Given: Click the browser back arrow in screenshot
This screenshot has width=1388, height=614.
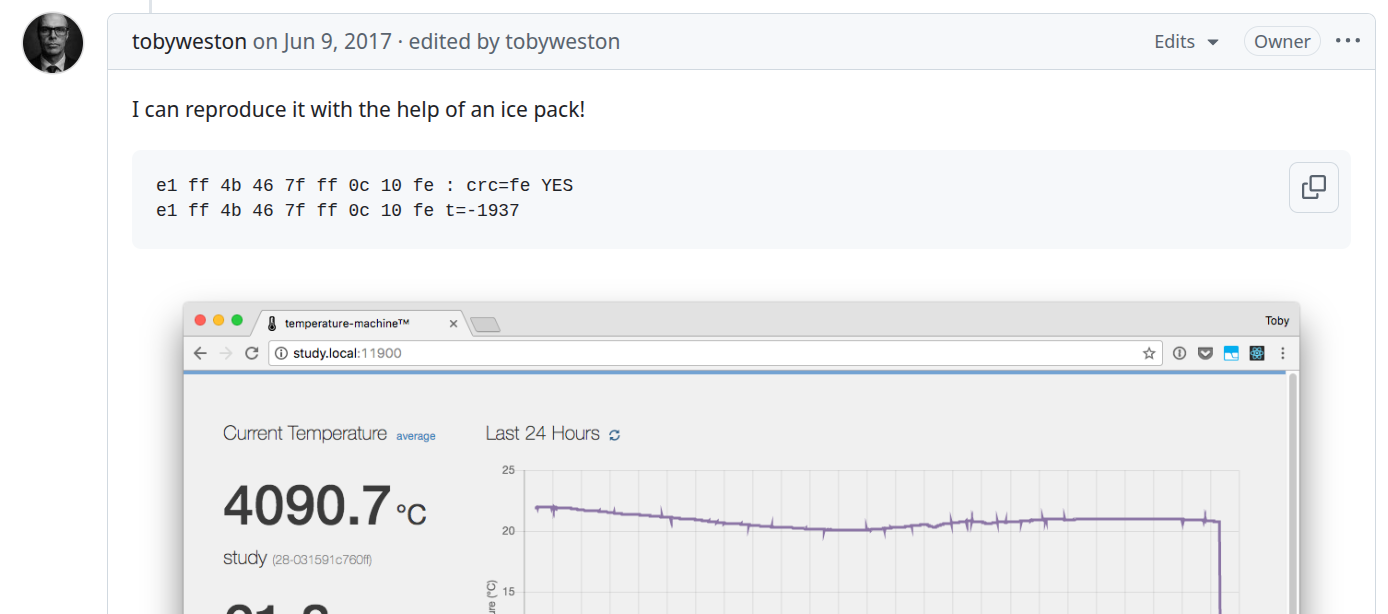Looking at the screenshot, I should click(200, 353).
